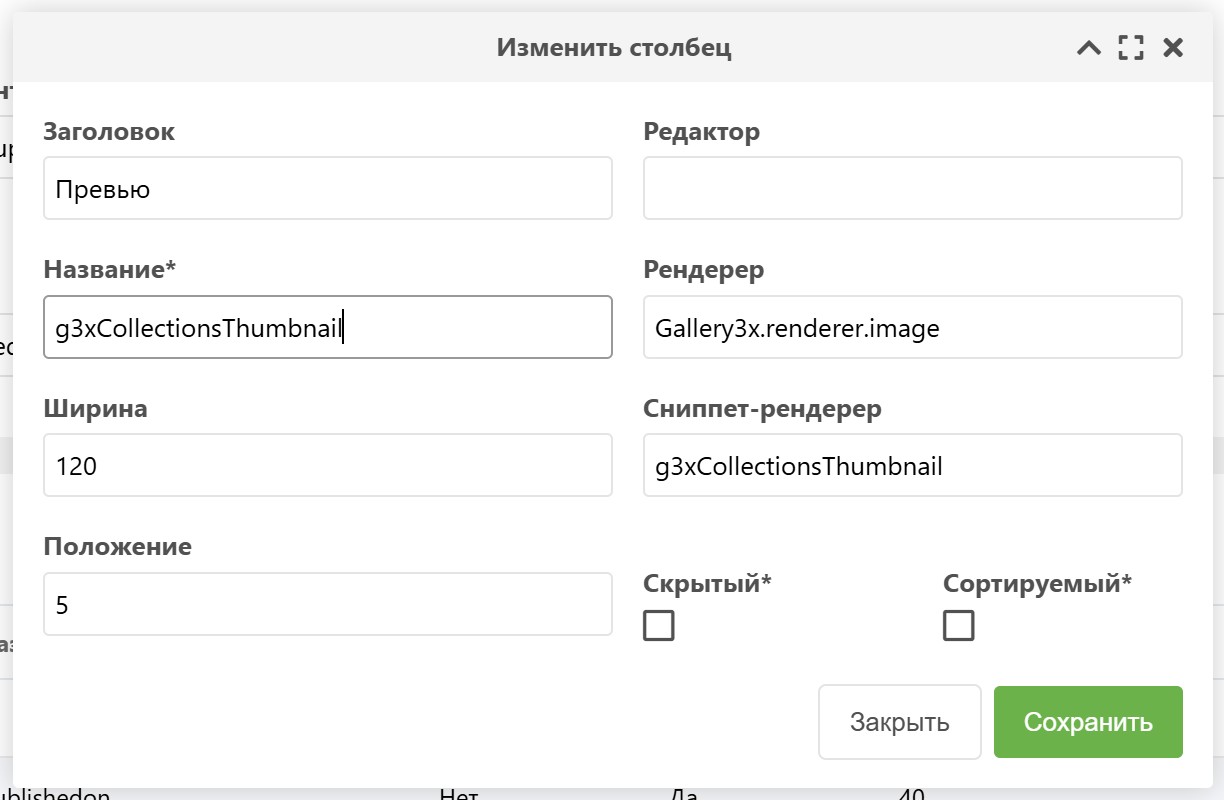The height and width of the screenshot is (800, 1224).
Task: Focus the 'Заголовок' field containing 'Превью'
Action: (327, 188)
